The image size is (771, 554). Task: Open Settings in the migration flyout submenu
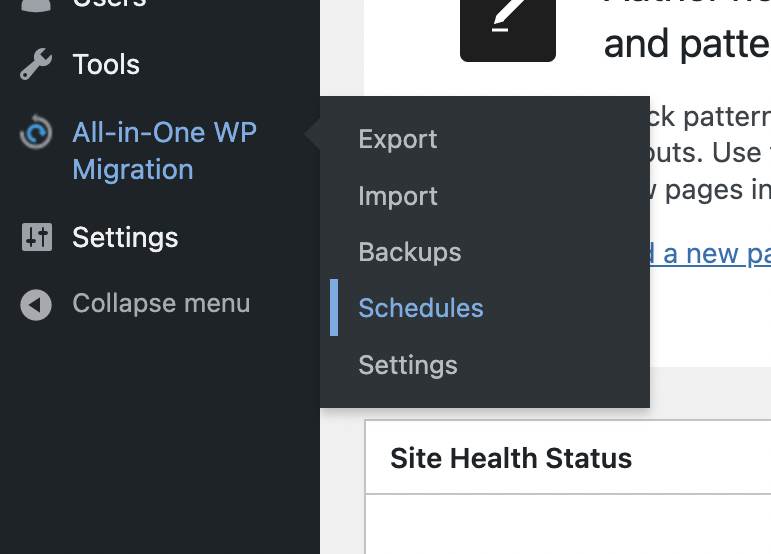[408, 365]
